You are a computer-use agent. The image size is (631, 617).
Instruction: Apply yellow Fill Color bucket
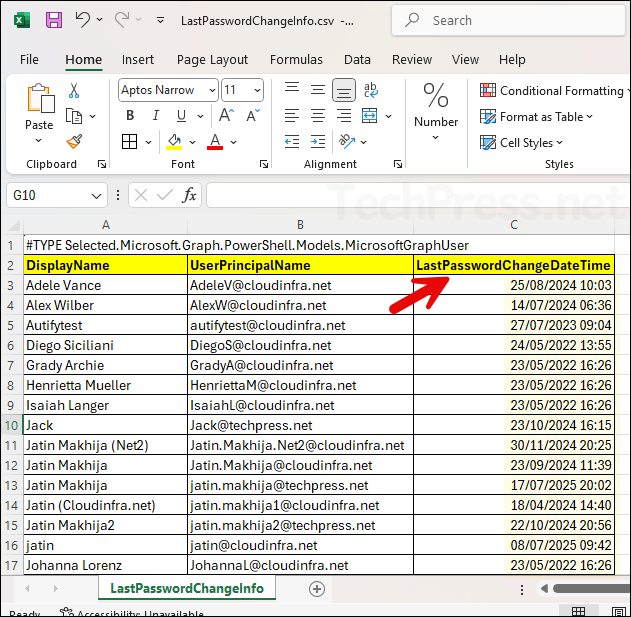pos(174,142)
